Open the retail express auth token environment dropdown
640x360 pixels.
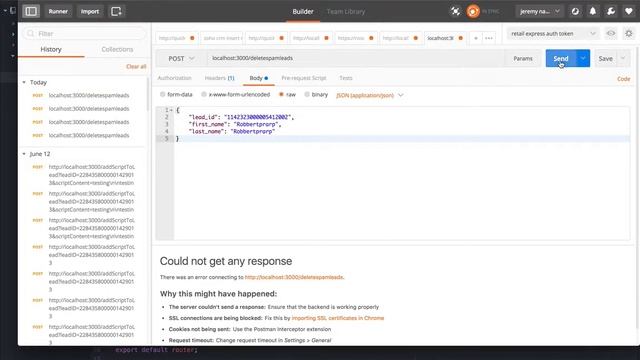point(553,33)
